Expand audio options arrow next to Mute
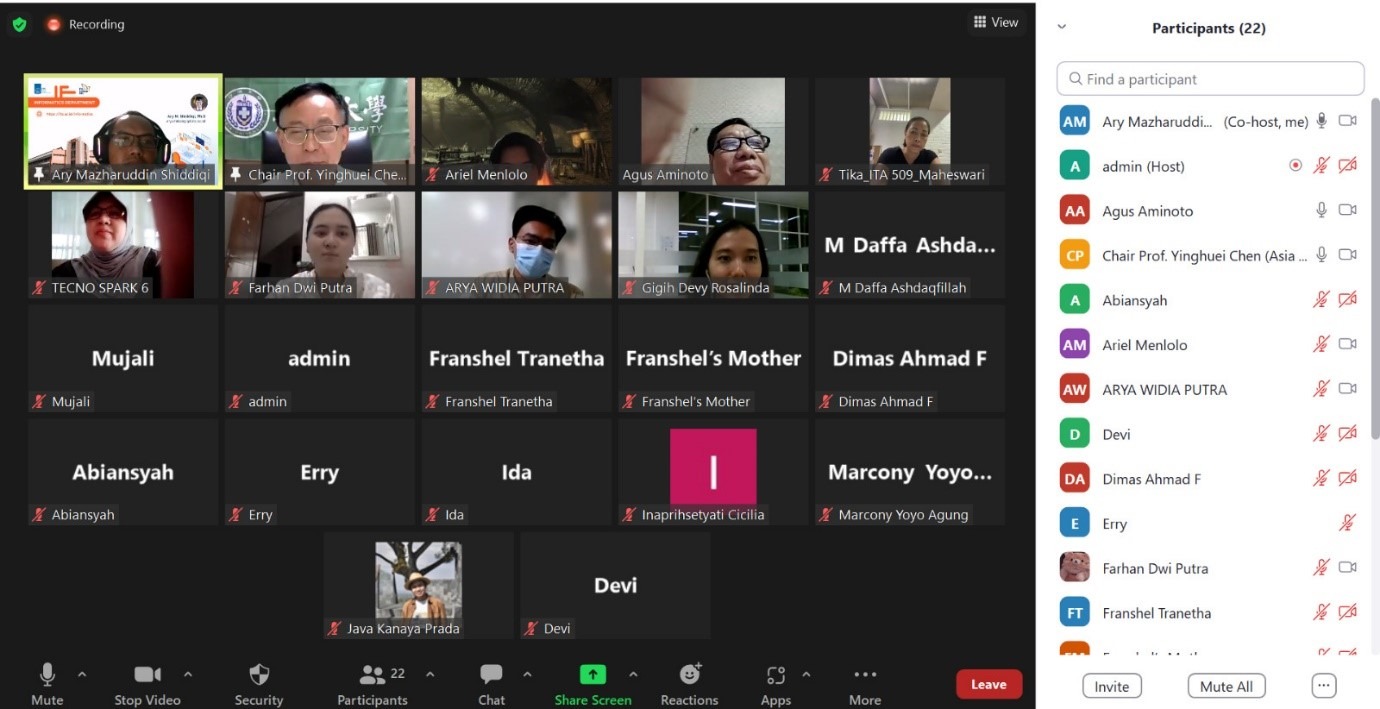 click(x=82, y=674)
